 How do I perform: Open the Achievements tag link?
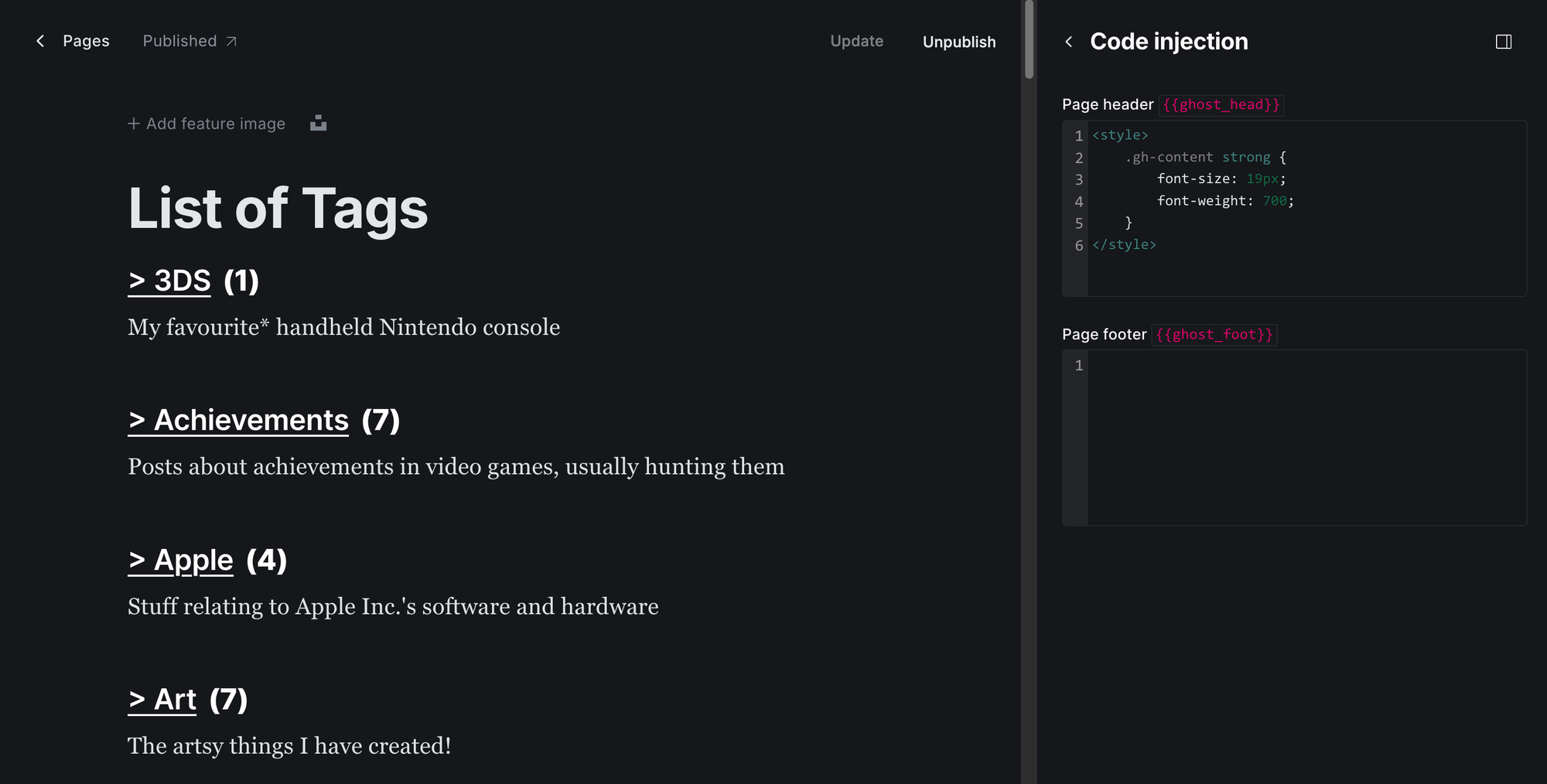point(237,420)
